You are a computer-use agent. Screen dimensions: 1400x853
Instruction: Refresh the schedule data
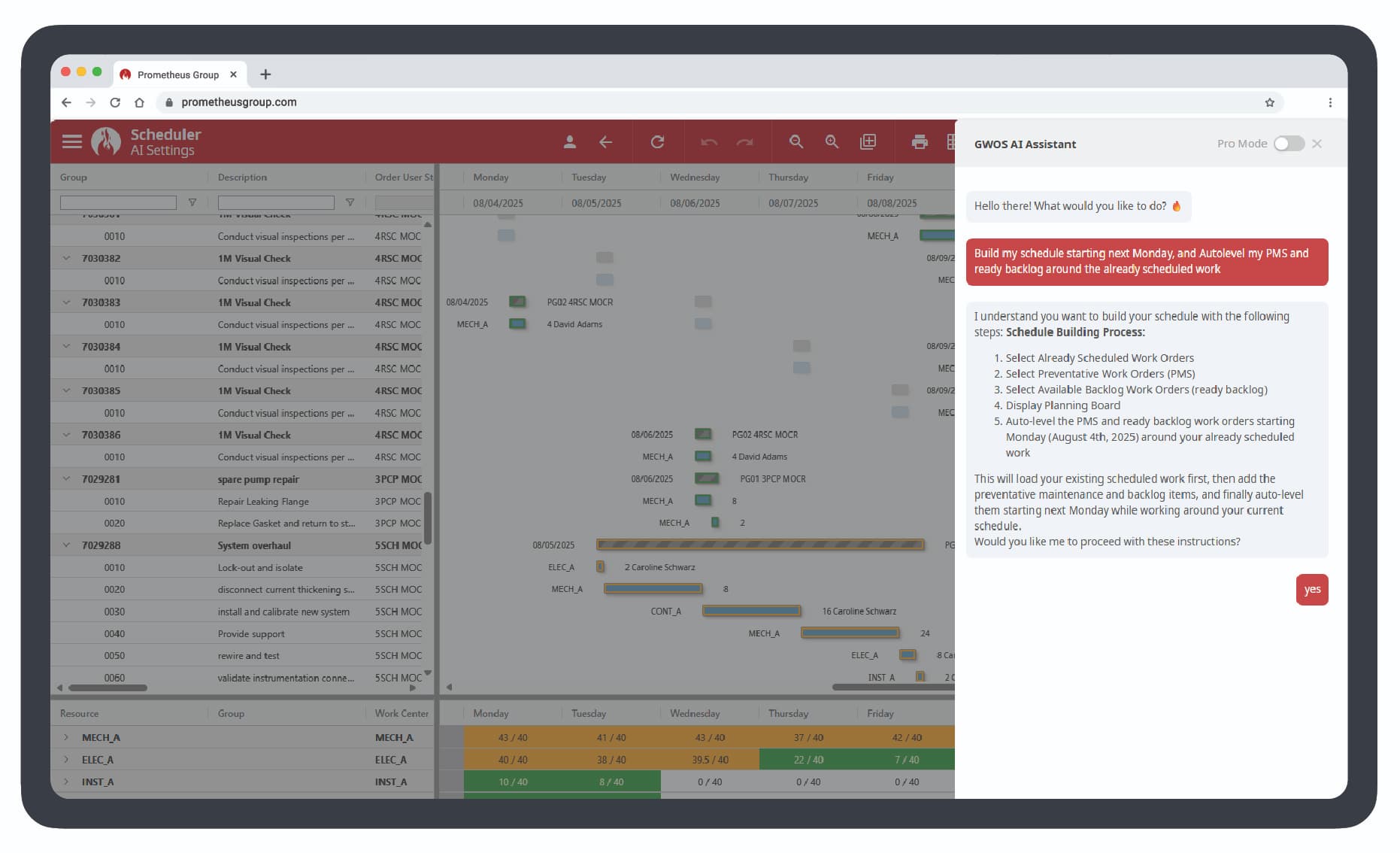658,141
